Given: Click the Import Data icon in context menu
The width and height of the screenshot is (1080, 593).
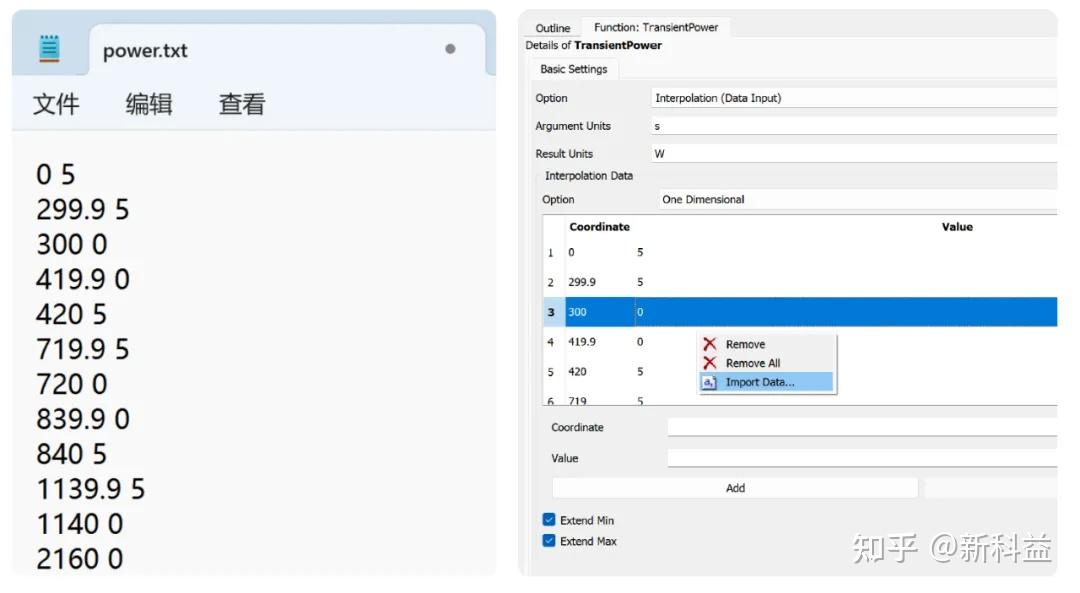Looking at the screenshot, I should point(709,382).
